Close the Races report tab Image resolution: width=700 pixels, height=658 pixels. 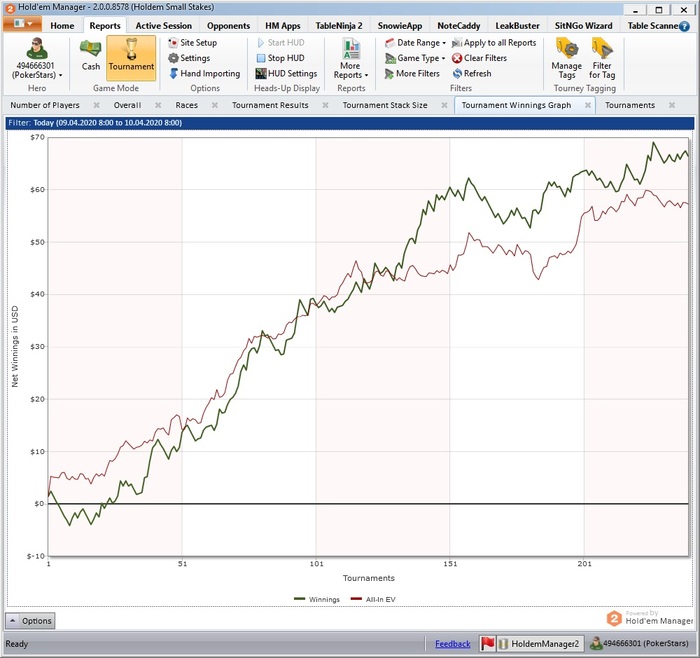click(x=215, y=105)
